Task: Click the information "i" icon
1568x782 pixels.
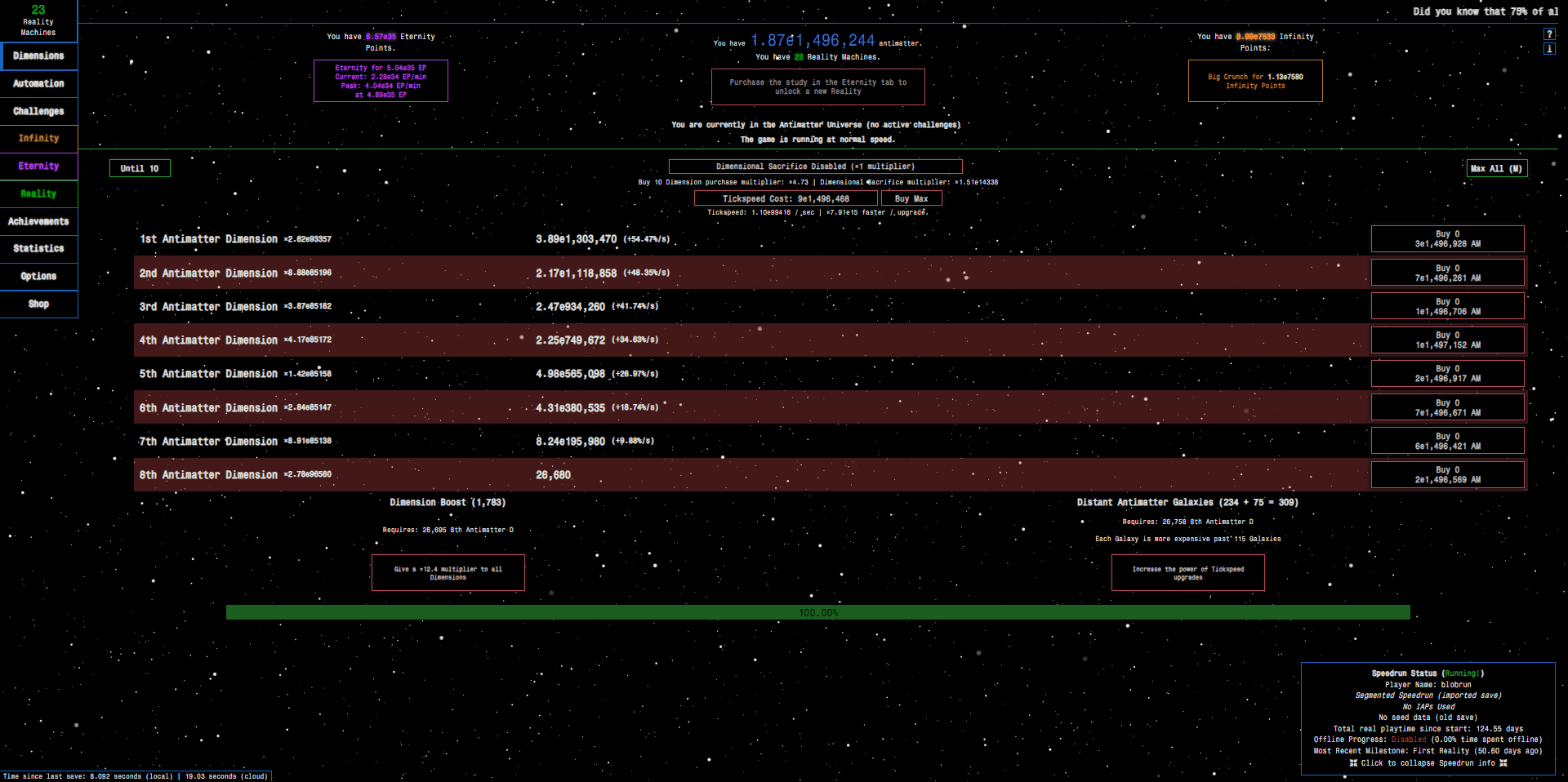Action: click(x=1548, y=48)
